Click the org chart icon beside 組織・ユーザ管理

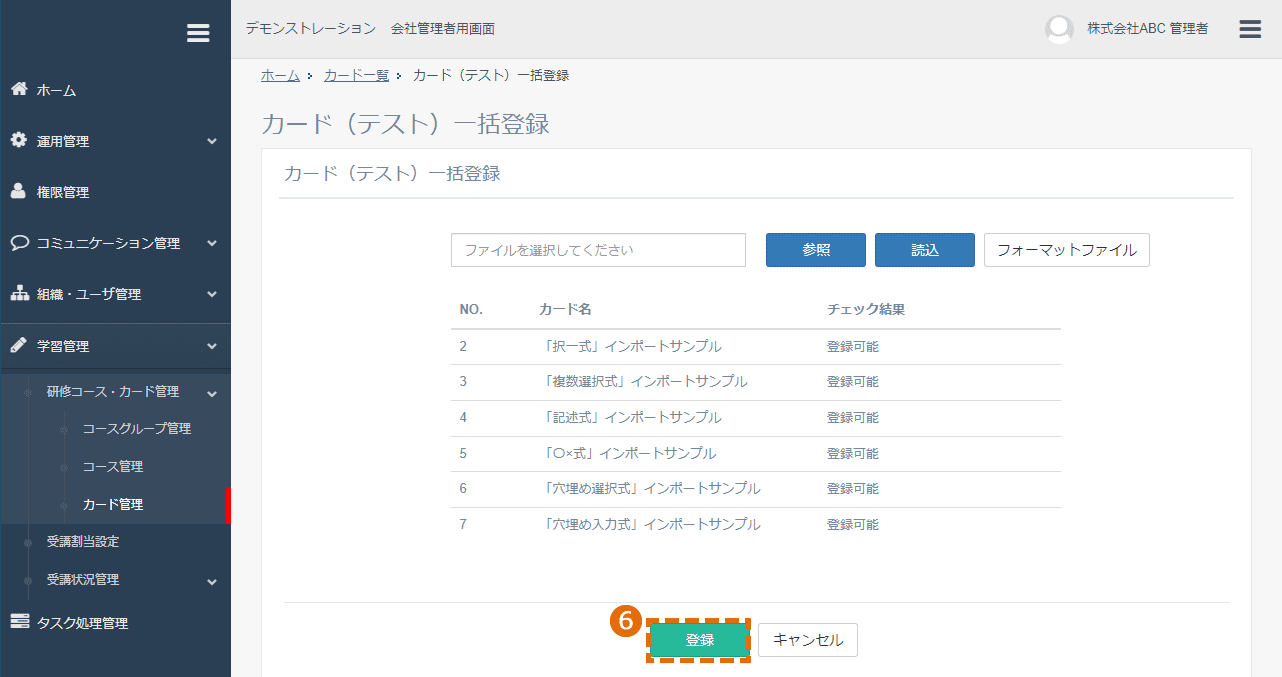coord(19,293)
